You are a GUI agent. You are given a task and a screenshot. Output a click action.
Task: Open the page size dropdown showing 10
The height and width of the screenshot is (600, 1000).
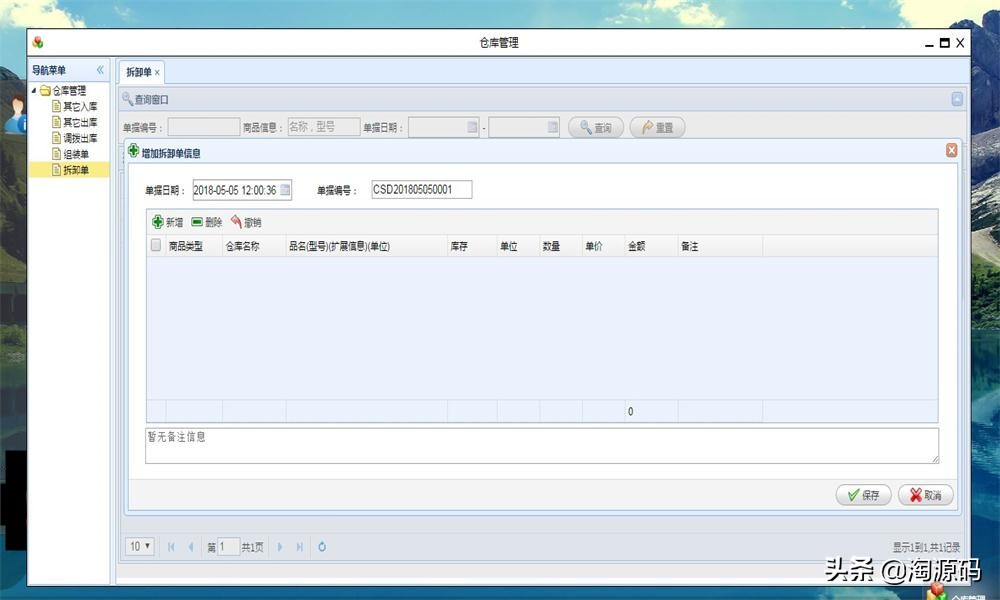click(139, 547)
